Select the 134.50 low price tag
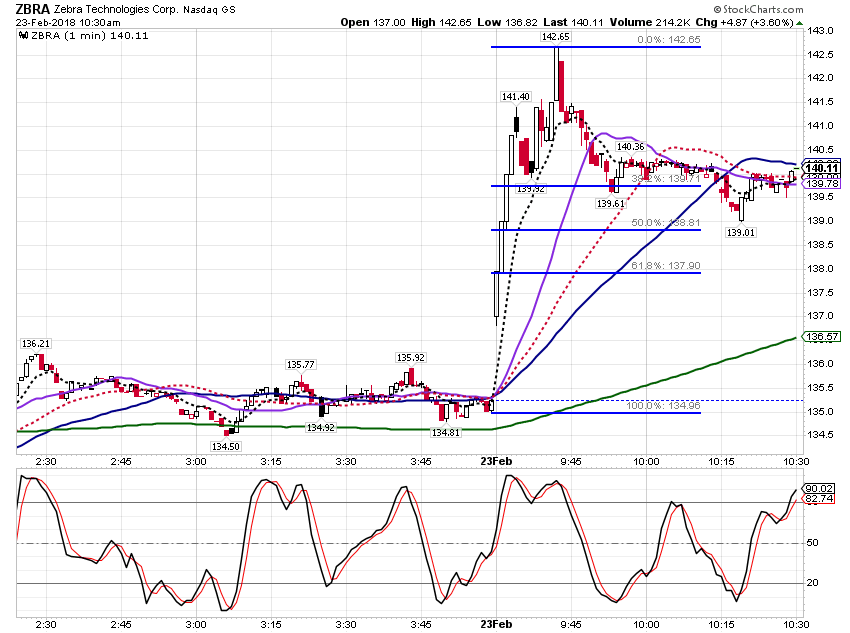Screen dimensions: 850x633 point(226,447)
